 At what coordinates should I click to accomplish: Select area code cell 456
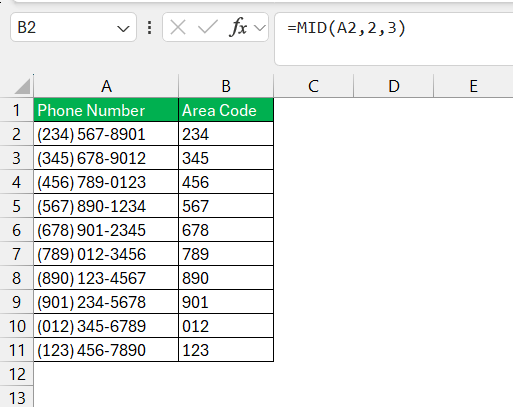pos(226,182)
